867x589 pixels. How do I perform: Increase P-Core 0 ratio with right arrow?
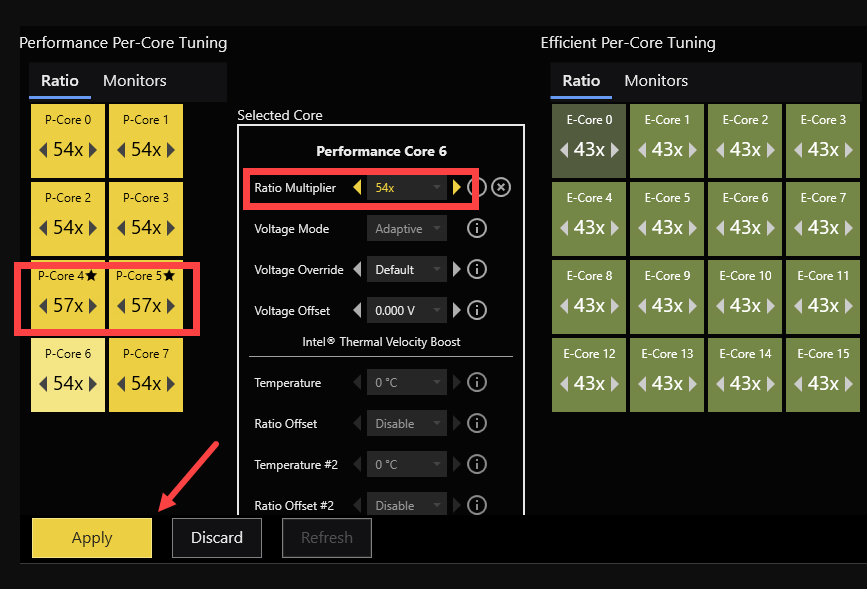click(x=93, y=150)
